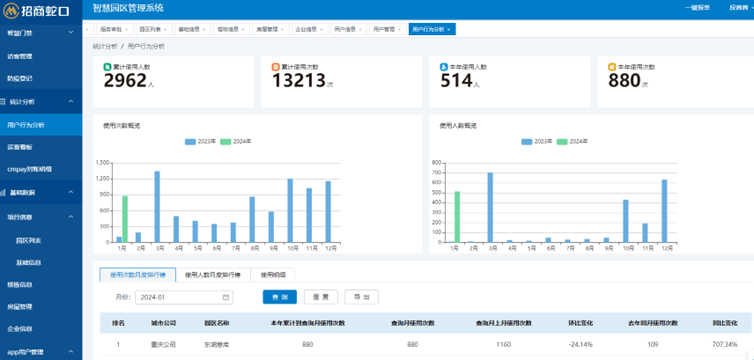754x360 pixels.
Task: Close the 企业信息 tab
Action: 321,29
